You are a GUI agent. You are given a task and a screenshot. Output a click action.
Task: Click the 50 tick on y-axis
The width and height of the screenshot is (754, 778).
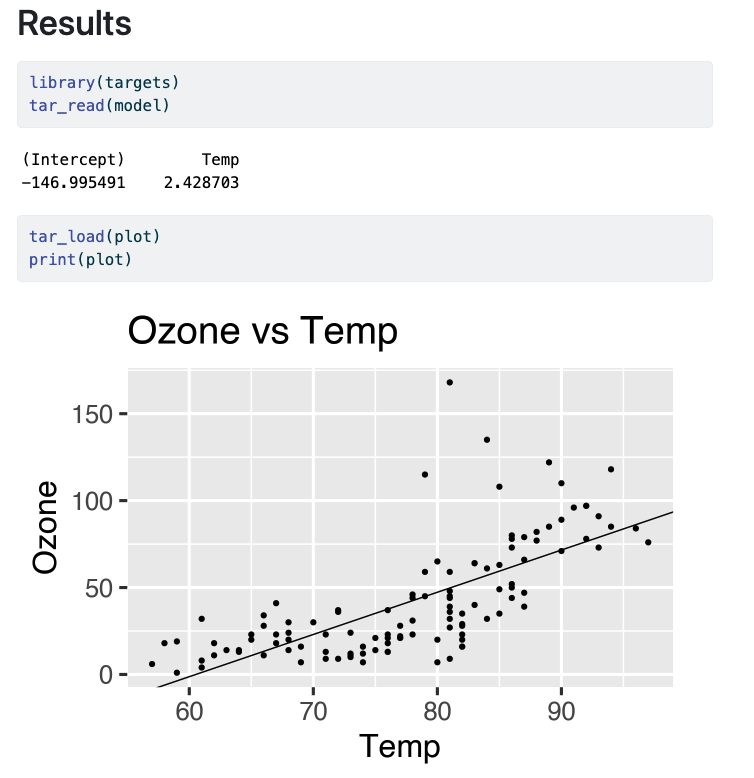[x=97, y=588]
